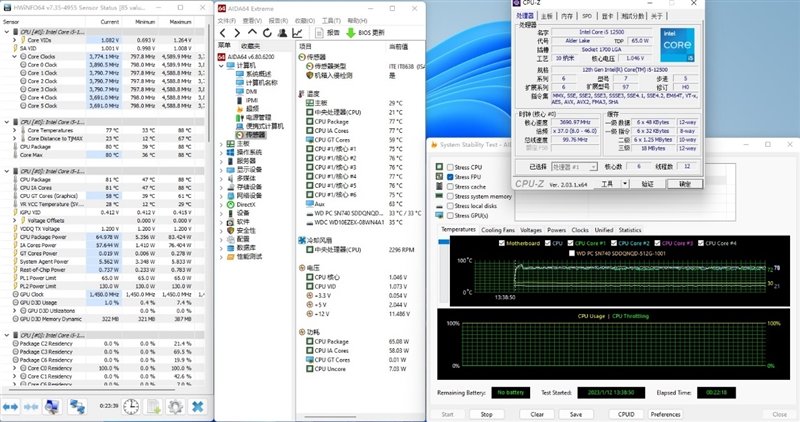Enable the Stress cache checkbox

point(450,187)
